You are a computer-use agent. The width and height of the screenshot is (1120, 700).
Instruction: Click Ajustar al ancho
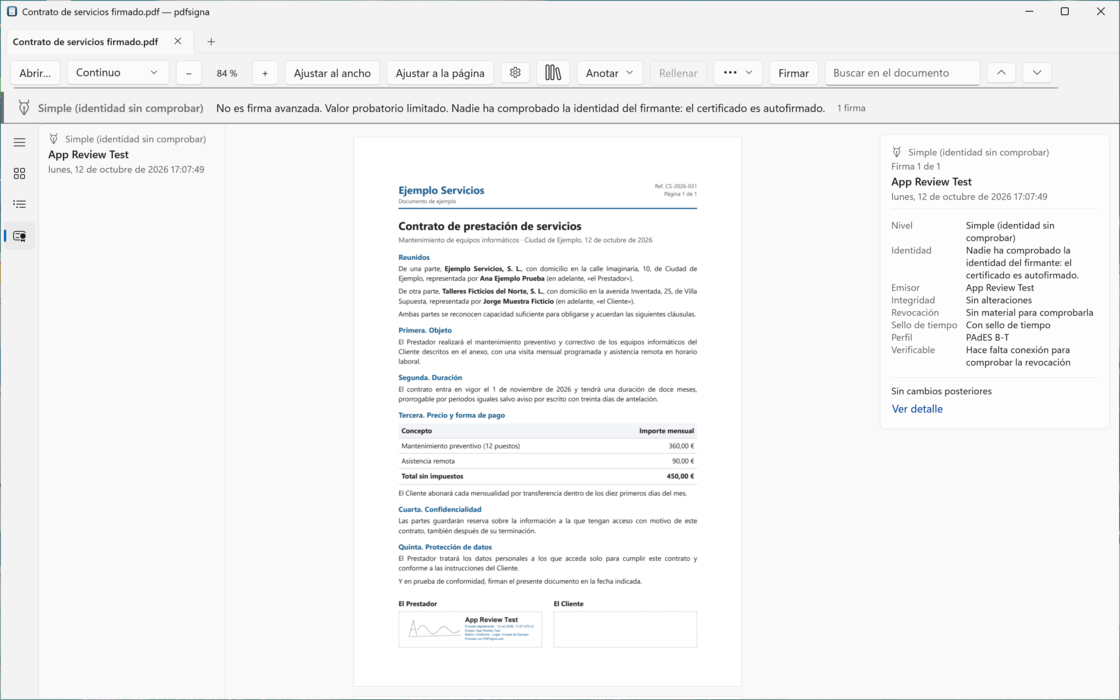pos(332,73)
